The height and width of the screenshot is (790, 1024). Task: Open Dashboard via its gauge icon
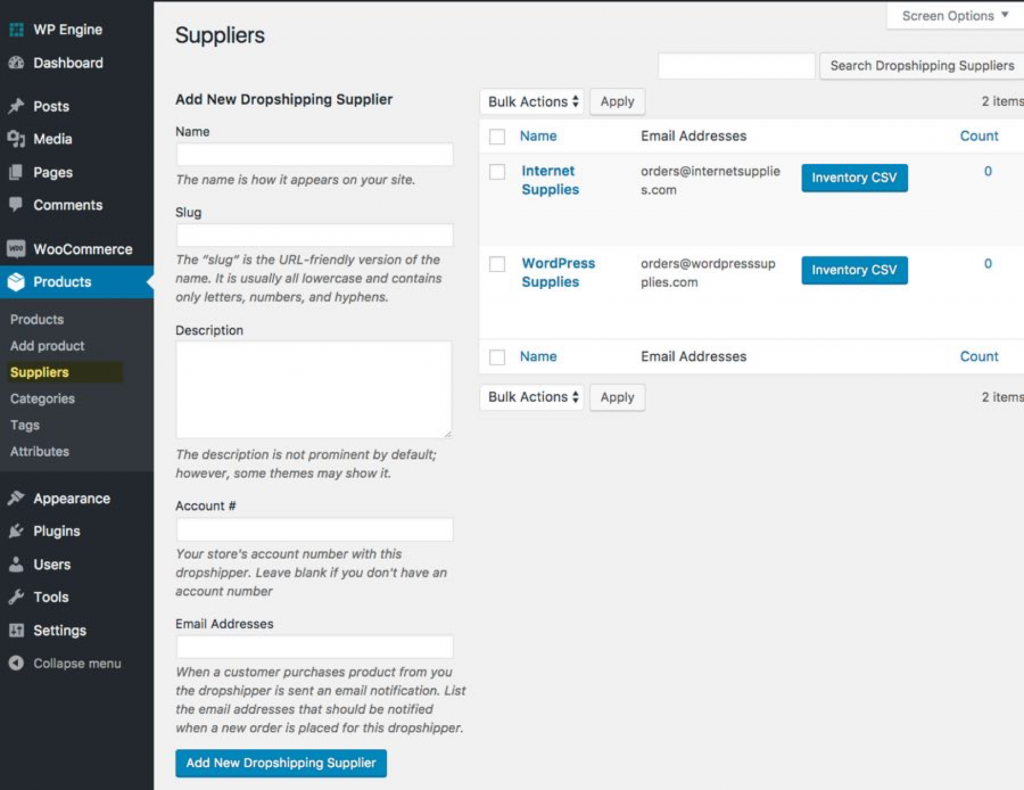[x=16, y=63]
